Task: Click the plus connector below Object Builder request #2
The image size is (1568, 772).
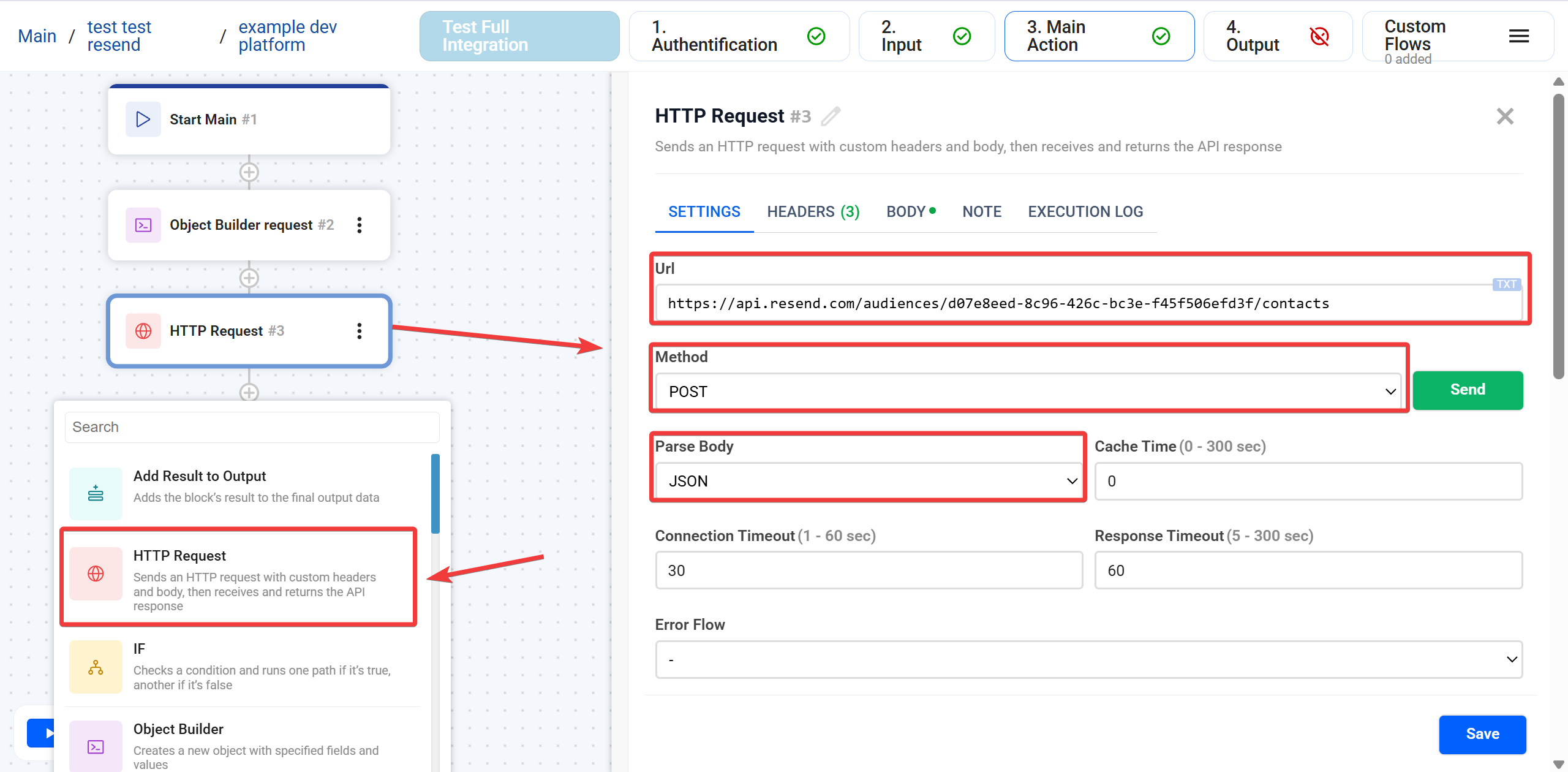Action: [x=249, y=278]
